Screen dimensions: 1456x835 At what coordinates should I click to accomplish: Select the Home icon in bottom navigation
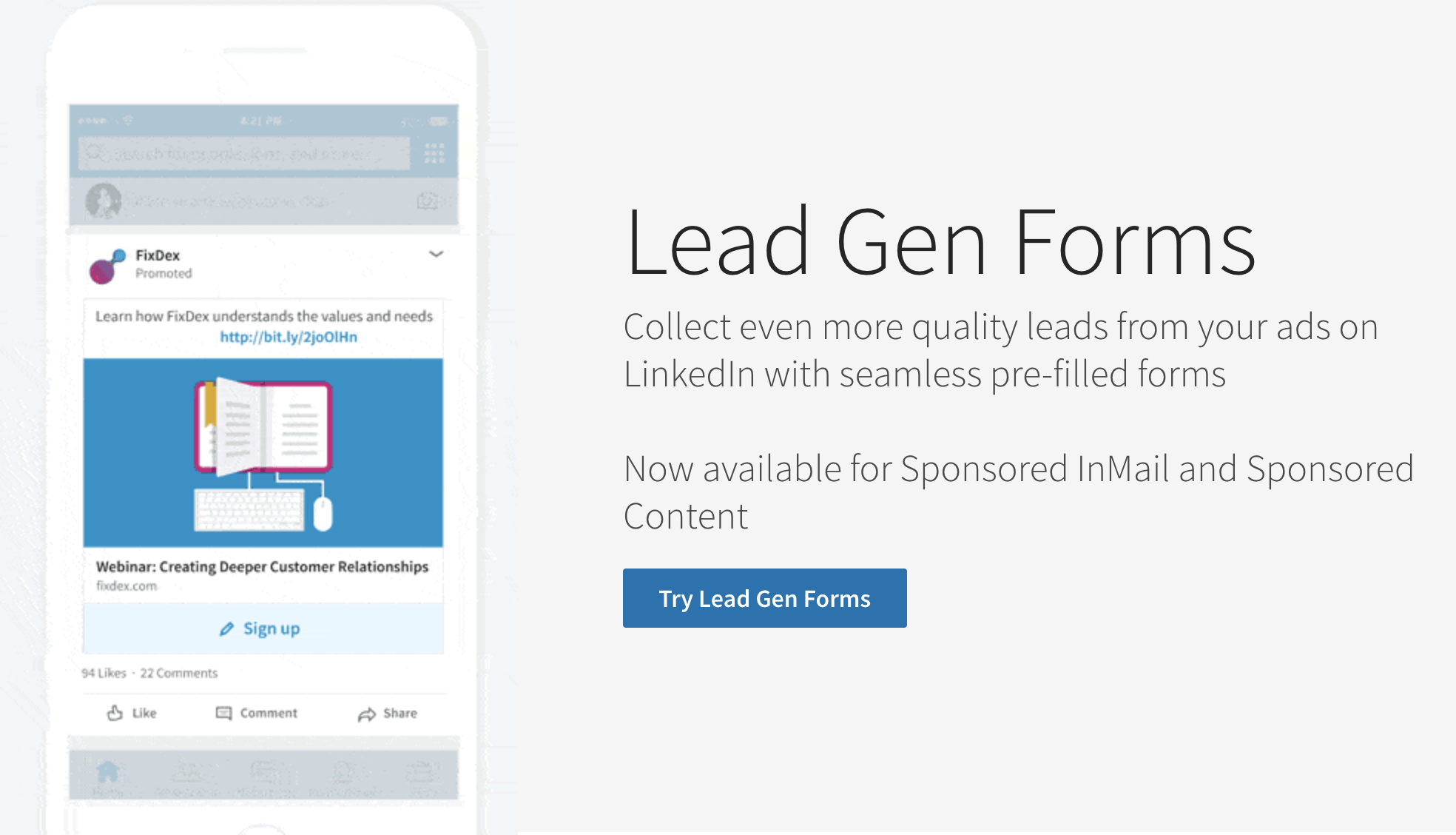(x=107, y=772)
